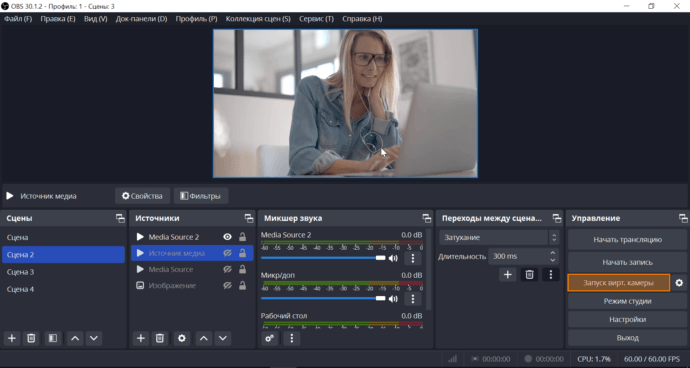The image size is (690, 368).
Task: Enable Режим студии
Action: point(627,302)
